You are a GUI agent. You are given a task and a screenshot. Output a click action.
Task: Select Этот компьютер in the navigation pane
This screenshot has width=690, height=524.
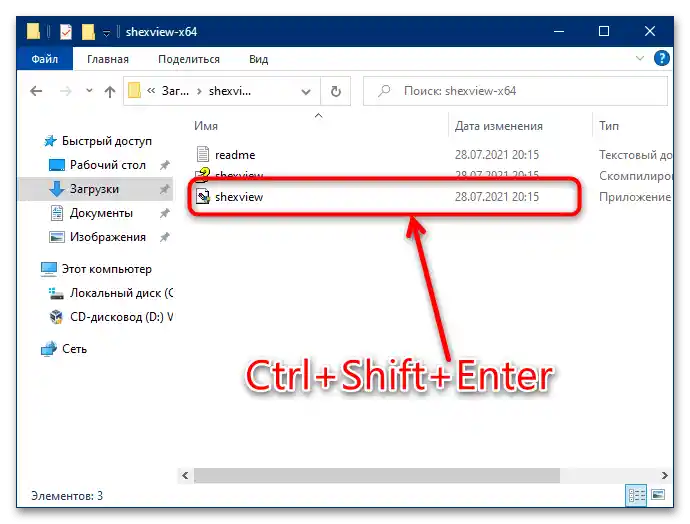(106, 269)
